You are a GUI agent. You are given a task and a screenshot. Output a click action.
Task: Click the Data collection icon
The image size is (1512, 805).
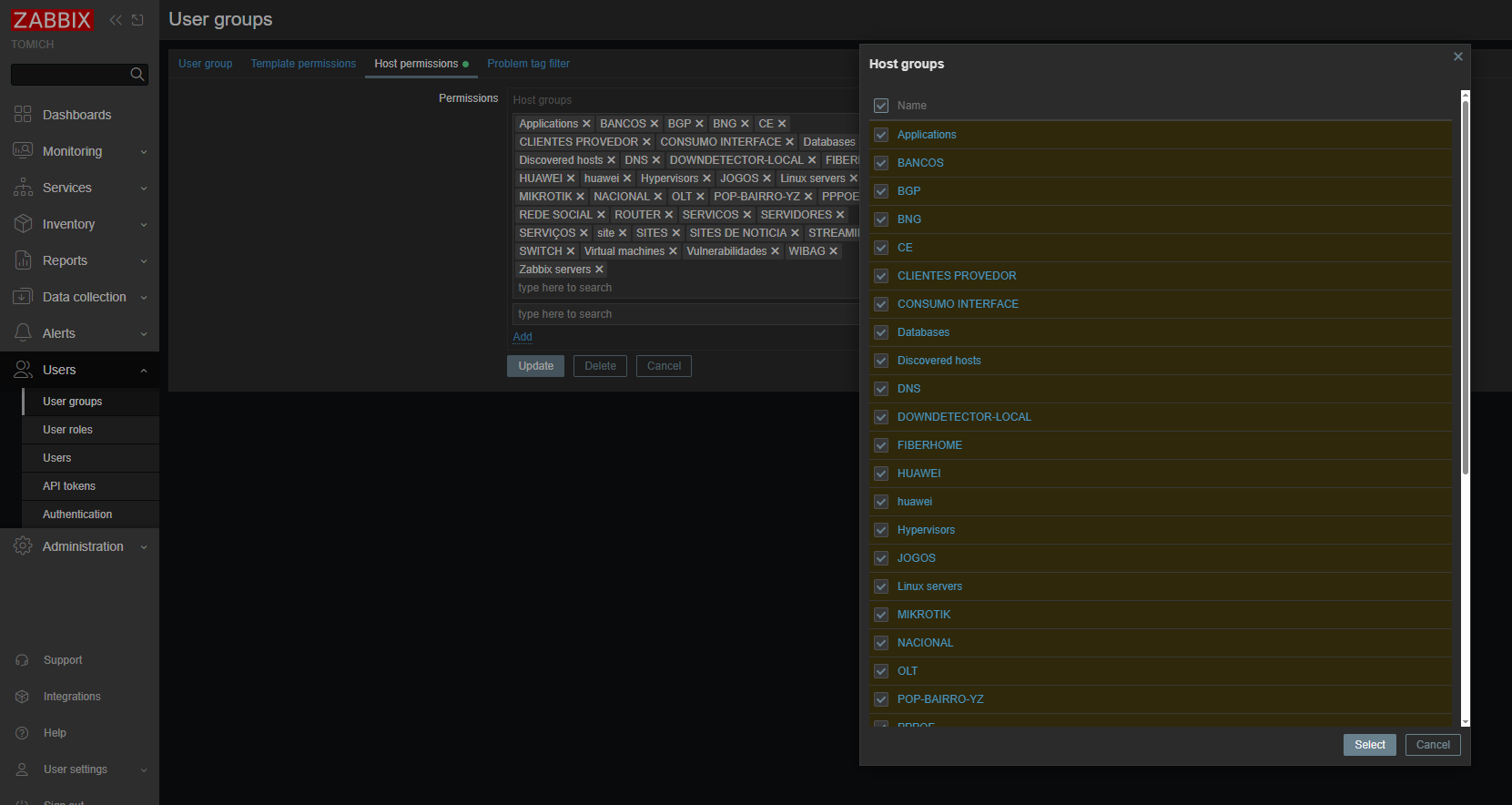point(23,296)
